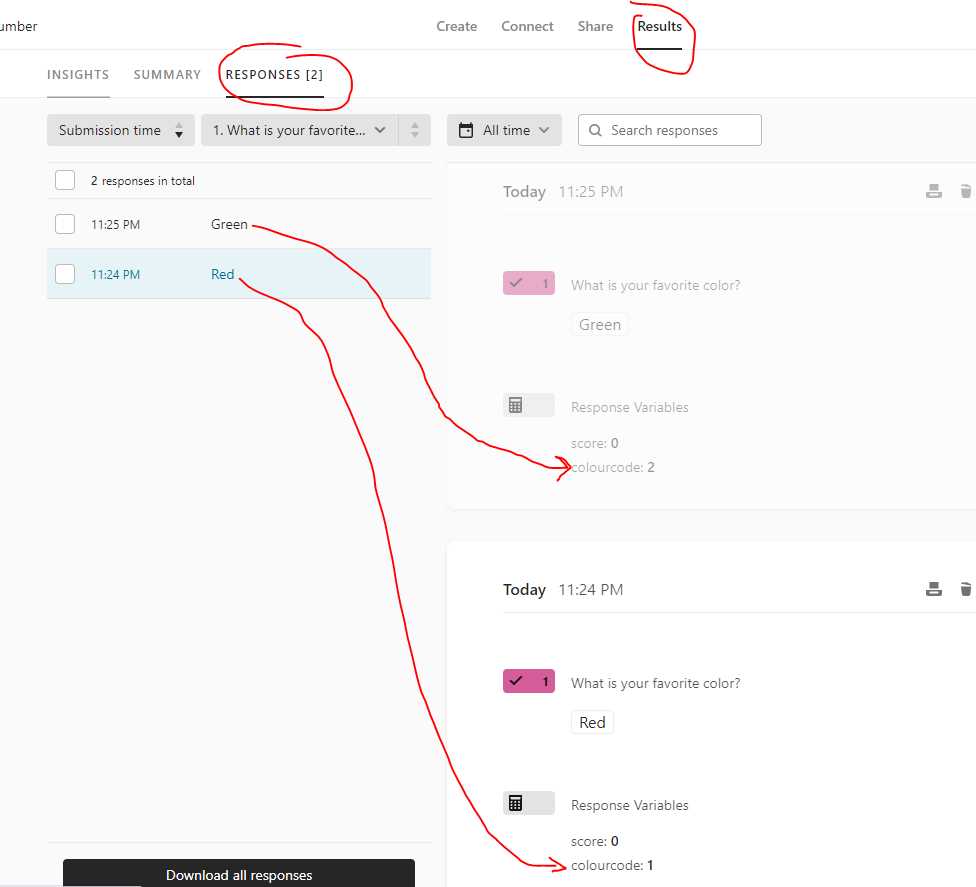Go to the Connect tab
The width and height of the screenshot is (976, 887).
point(527,26)
